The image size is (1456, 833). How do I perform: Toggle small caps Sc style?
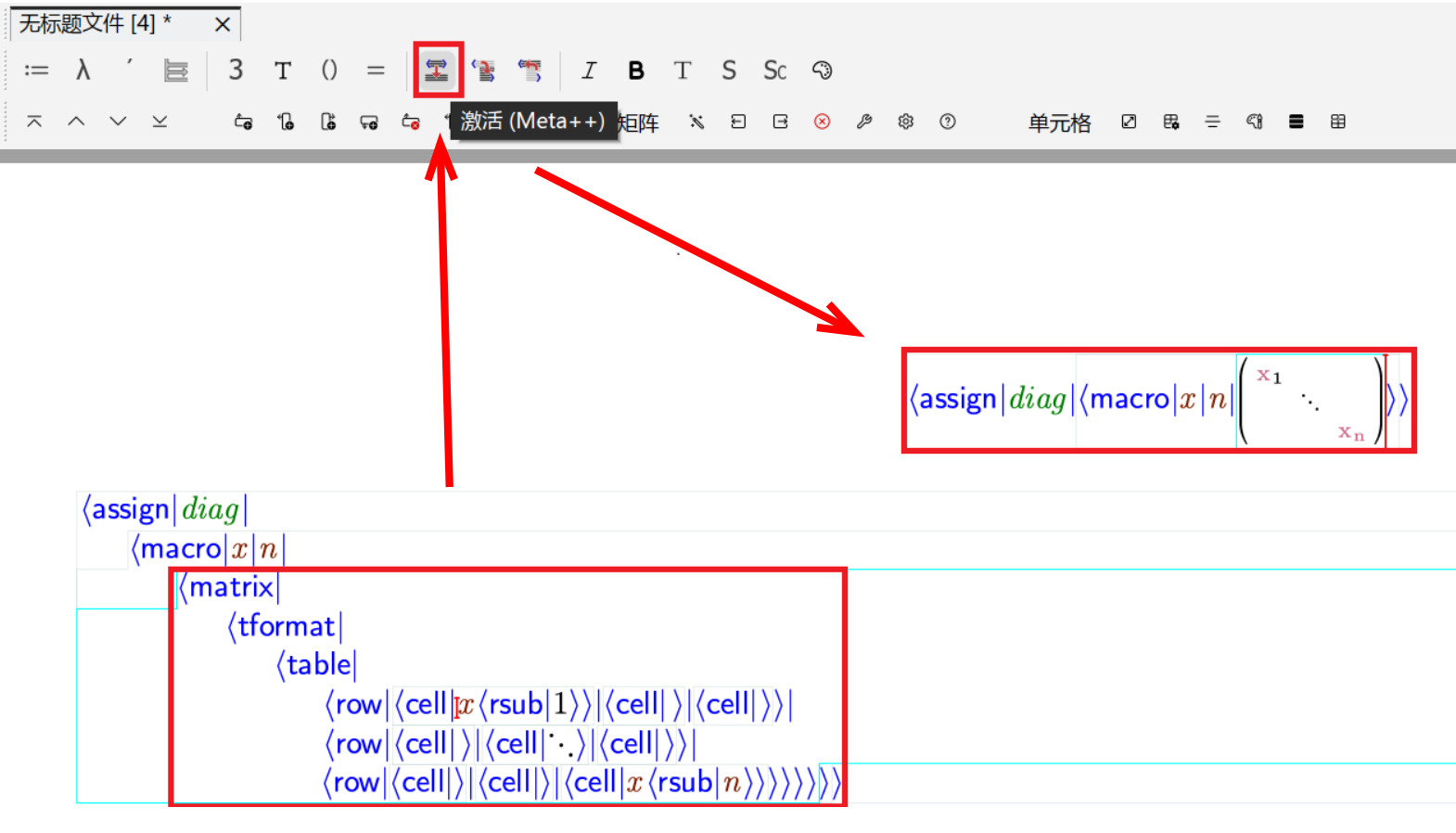(x=774, y=70)
